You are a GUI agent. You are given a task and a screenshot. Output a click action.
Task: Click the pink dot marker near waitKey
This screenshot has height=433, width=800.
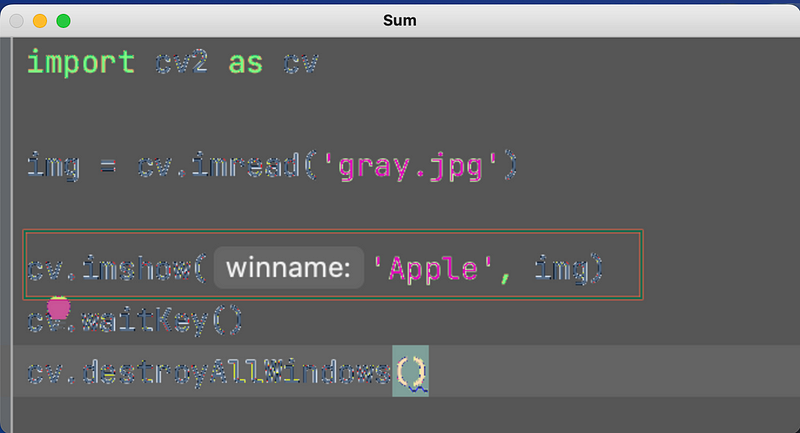click(59, 308)
